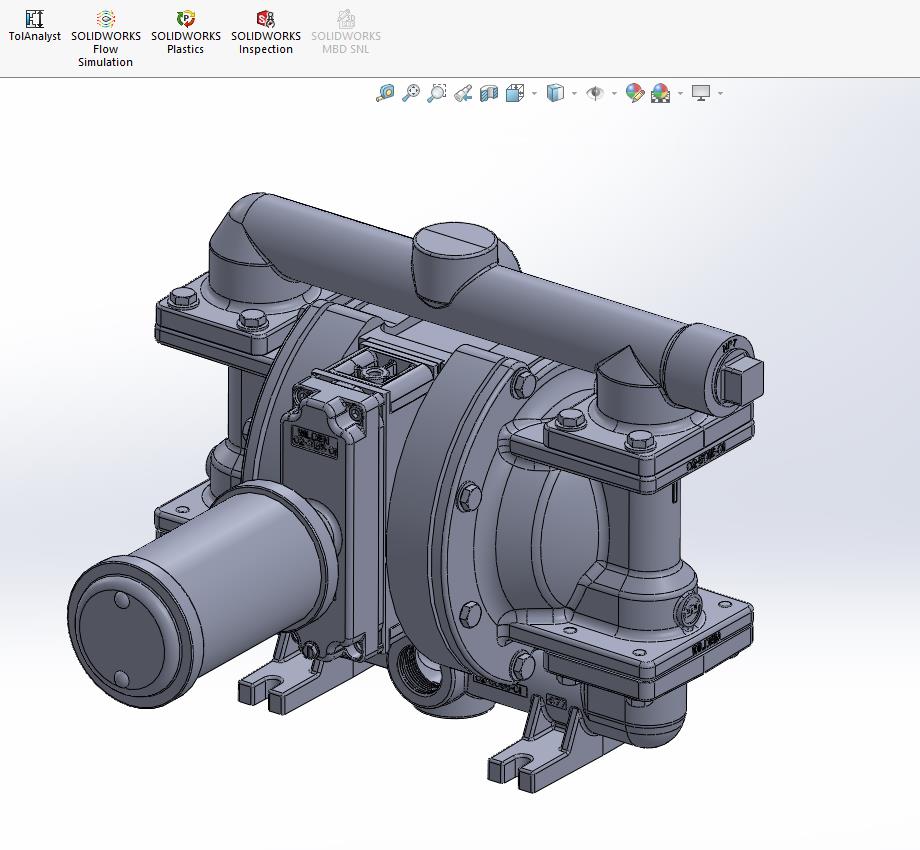The image size is (920, 850).
Task: Click the View Orientation cube icon
Action: point(515,93)
